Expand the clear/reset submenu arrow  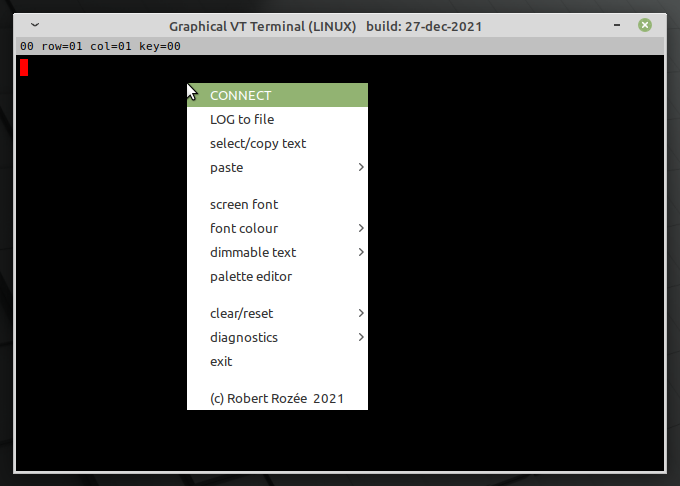(x=360, y=314)
